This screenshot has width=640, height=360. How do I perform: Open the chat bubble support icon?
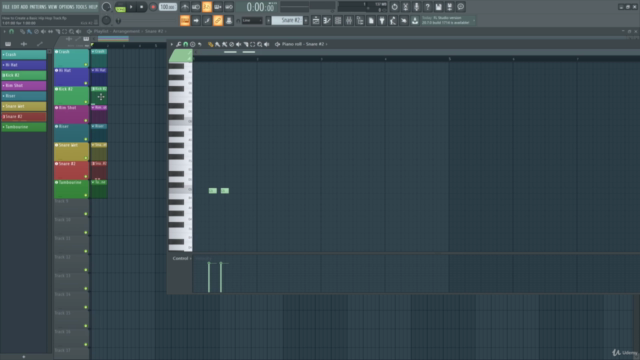point(460,7)
